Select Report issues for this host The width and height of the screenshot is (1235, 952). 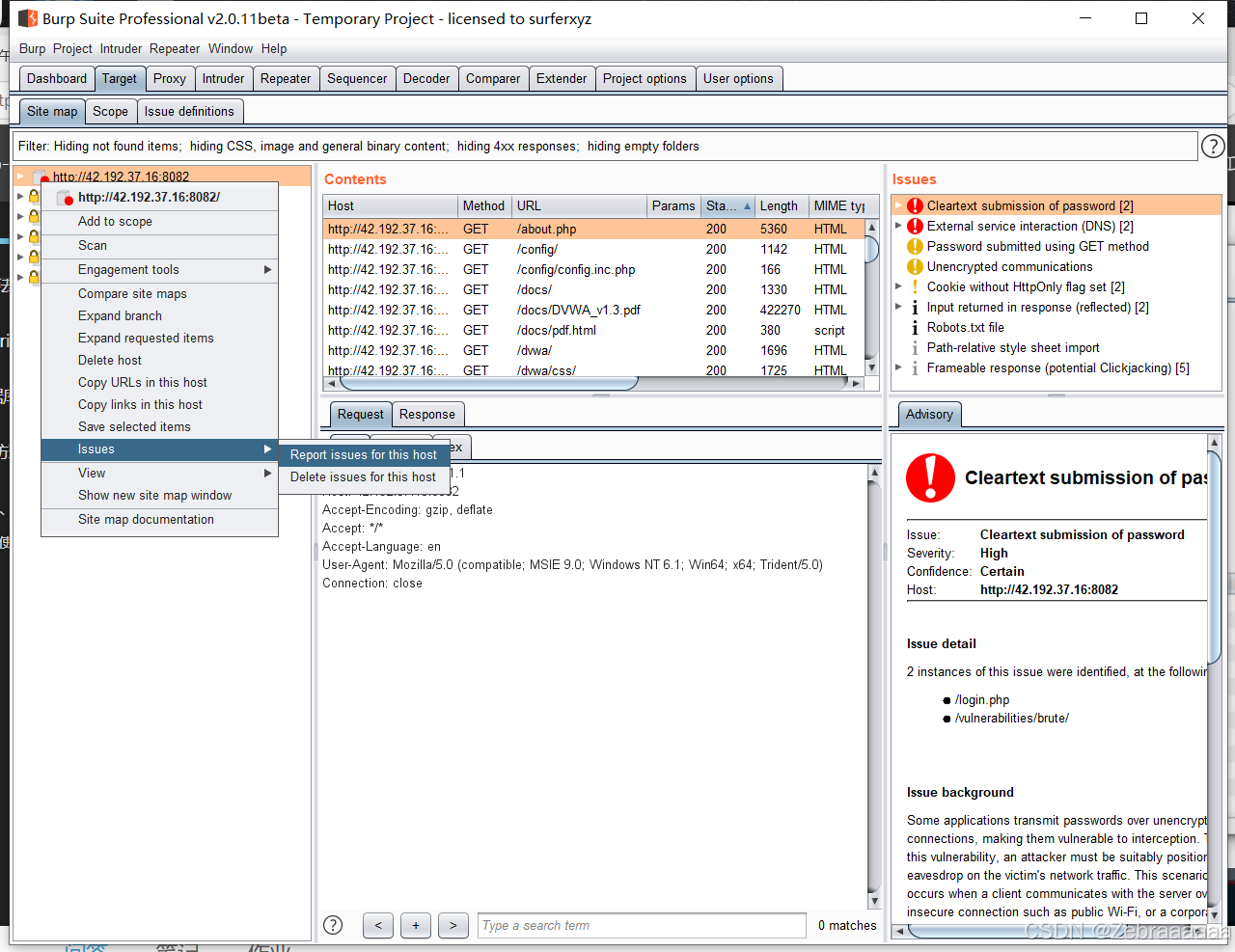(364, 454)
